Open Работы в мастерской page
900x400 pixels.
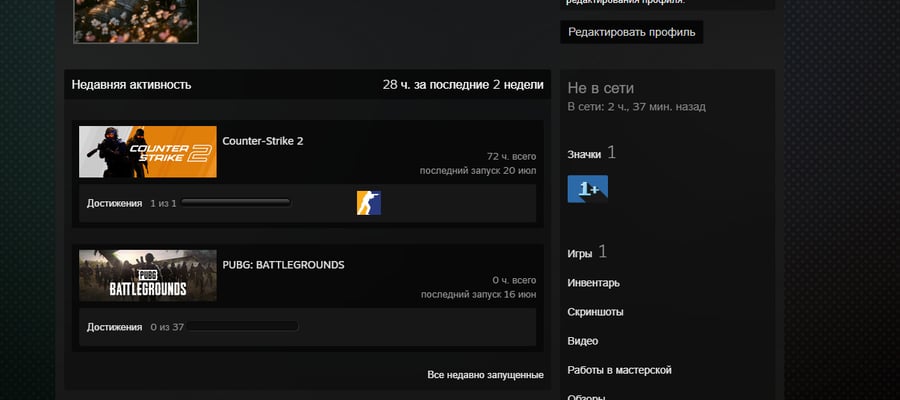point(619,370)
